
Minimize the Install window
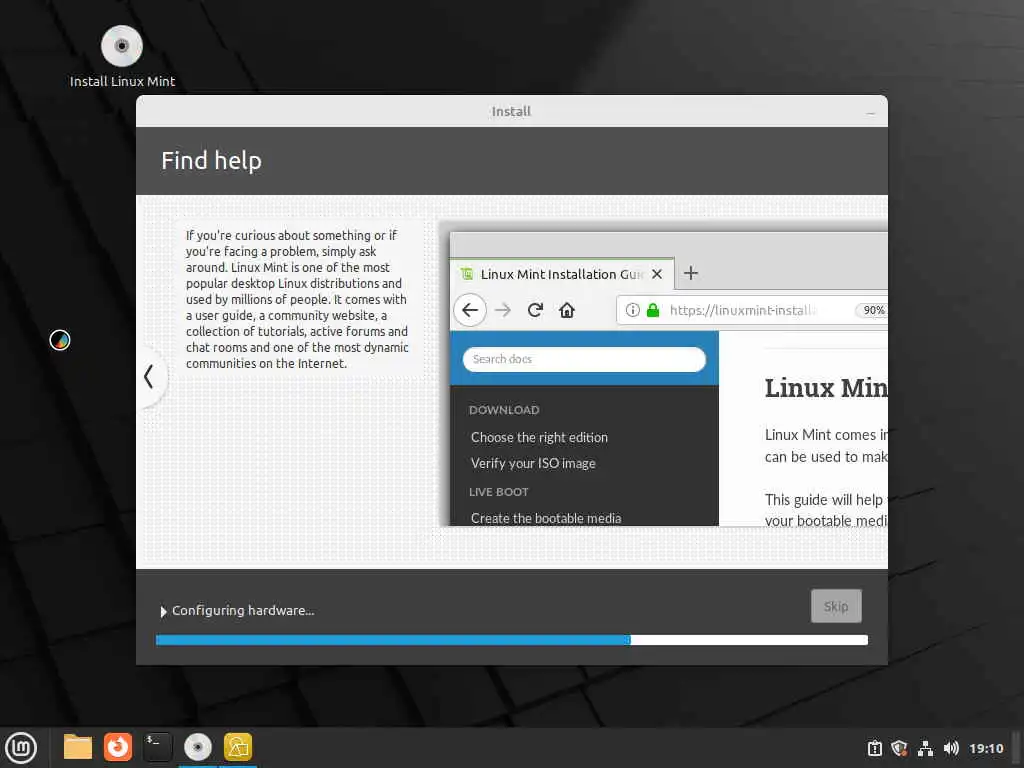pos(870,112)
